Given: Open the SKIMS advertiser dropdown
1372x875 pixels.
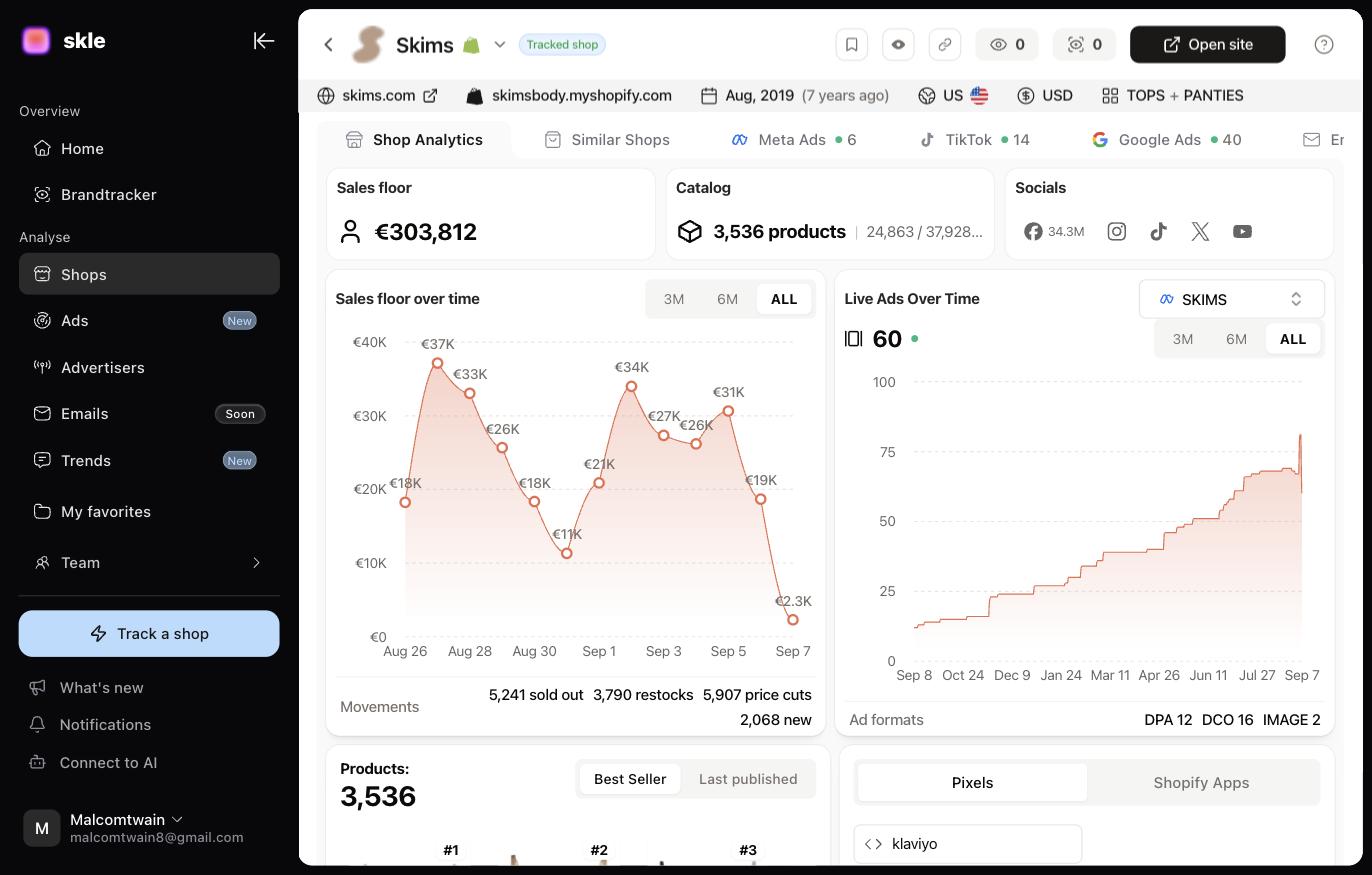Looking at the screenshot, I should 1232,299.
